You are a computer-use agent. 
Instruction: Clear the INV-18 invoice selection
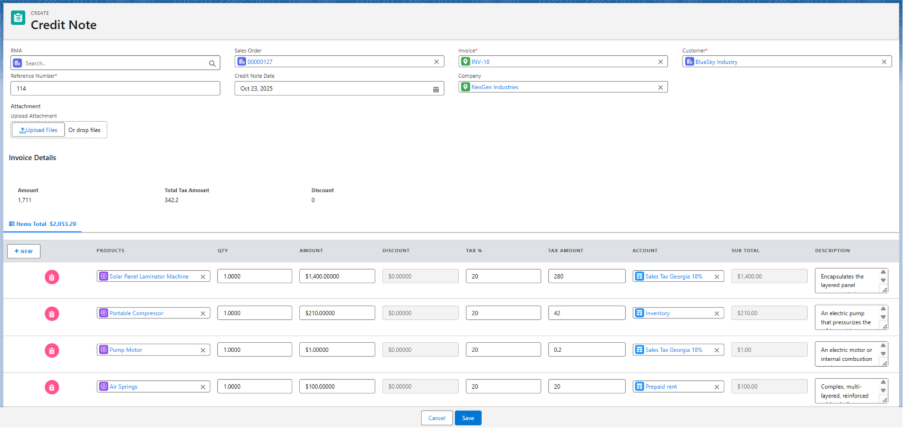coord(660,62)
